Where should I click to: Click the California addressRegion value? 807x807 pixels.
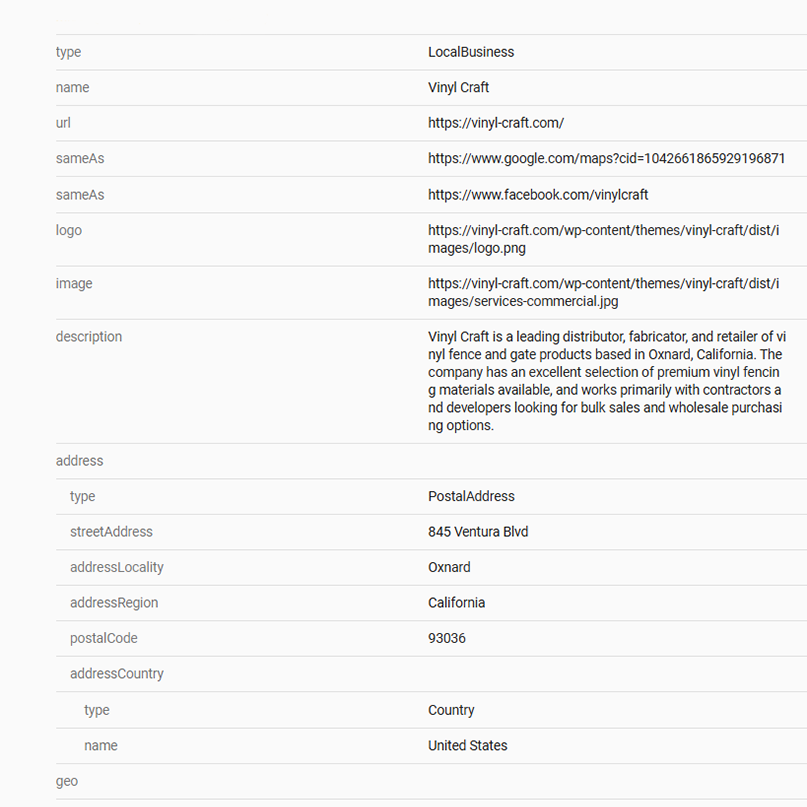(456, 603)
